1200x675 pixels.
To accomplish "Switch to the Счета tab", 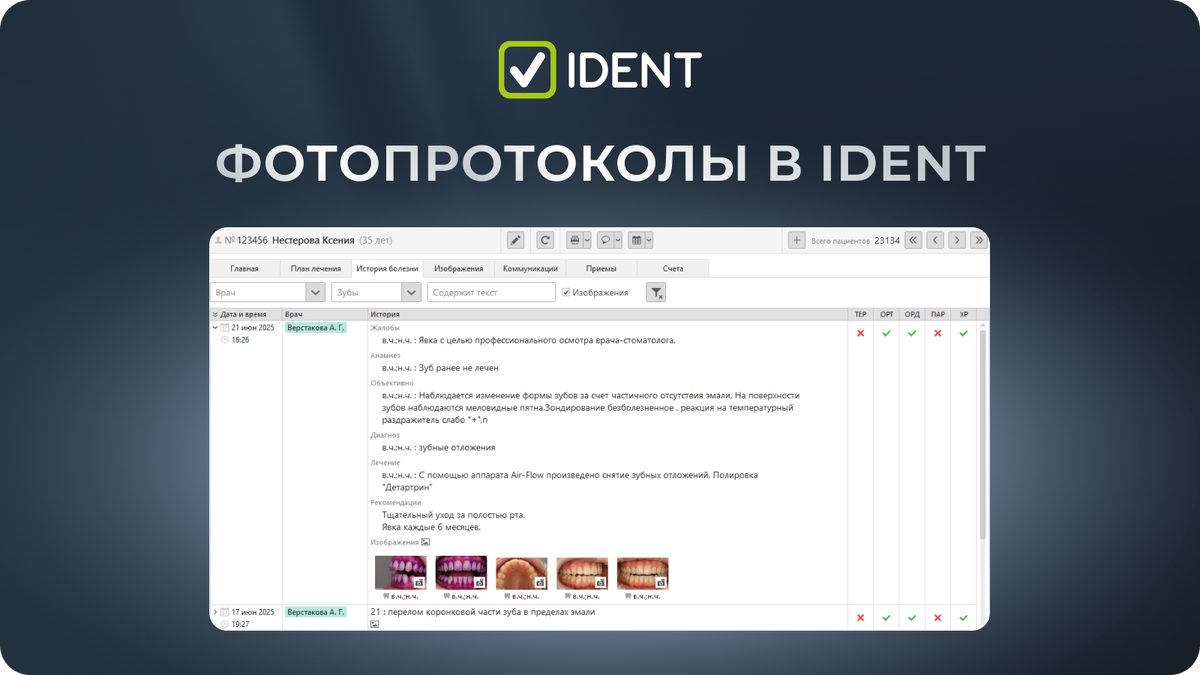I will pyautogui.click(x=673, y=268).
